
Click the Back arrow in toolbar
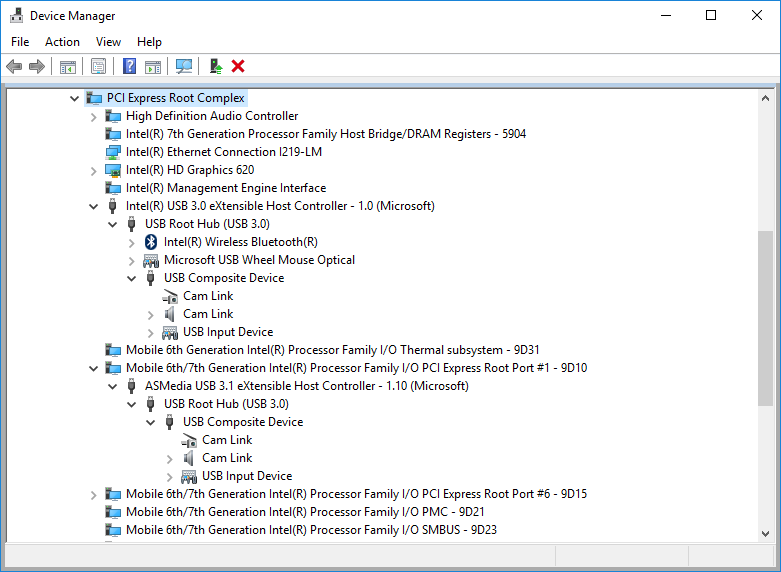tap(14, 66)
